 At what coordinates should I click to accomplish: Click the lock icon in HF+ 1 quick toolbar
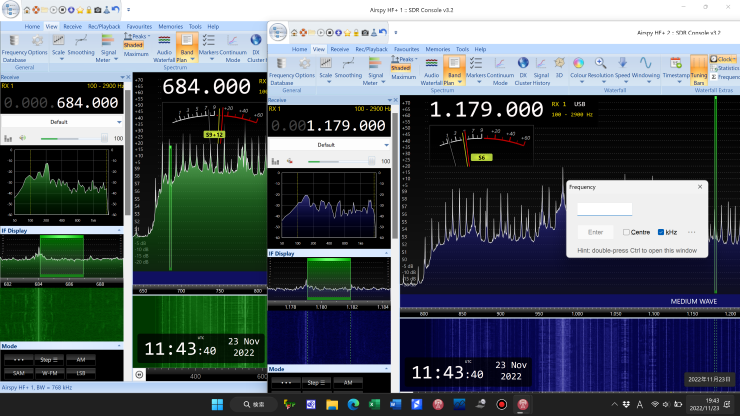(89, 10)
